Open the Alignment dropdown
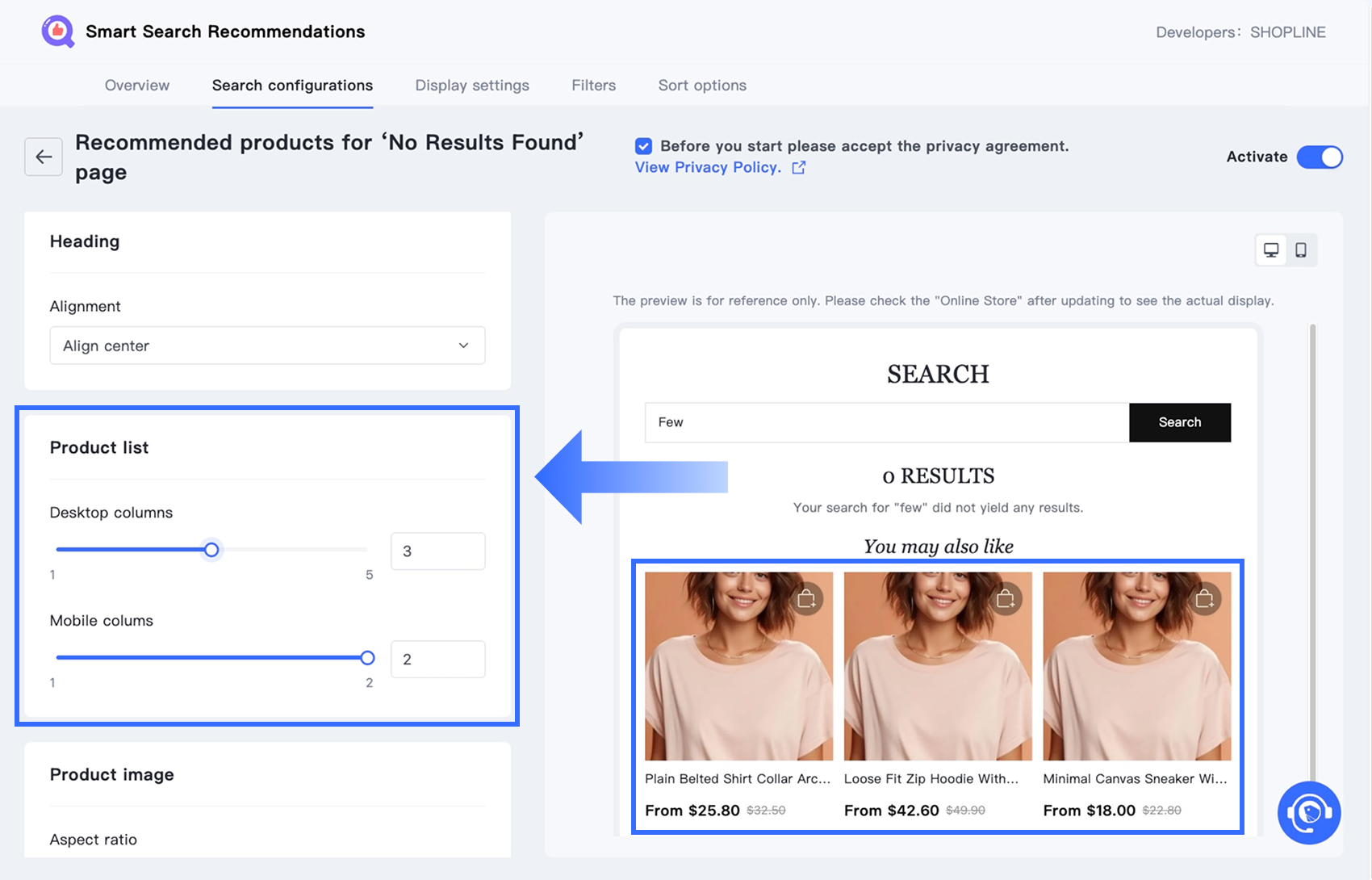Viewport: 1372px width, 880px height. (267, 346)
